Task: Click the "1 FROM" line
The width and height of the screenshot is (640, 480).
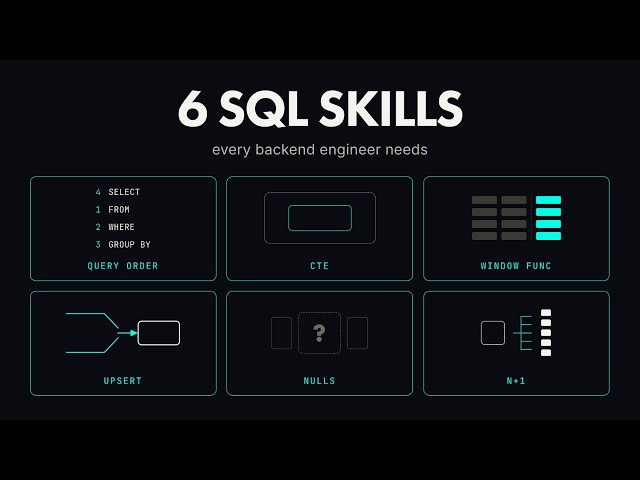Action: pyautogui.click(x=112, y=209)
